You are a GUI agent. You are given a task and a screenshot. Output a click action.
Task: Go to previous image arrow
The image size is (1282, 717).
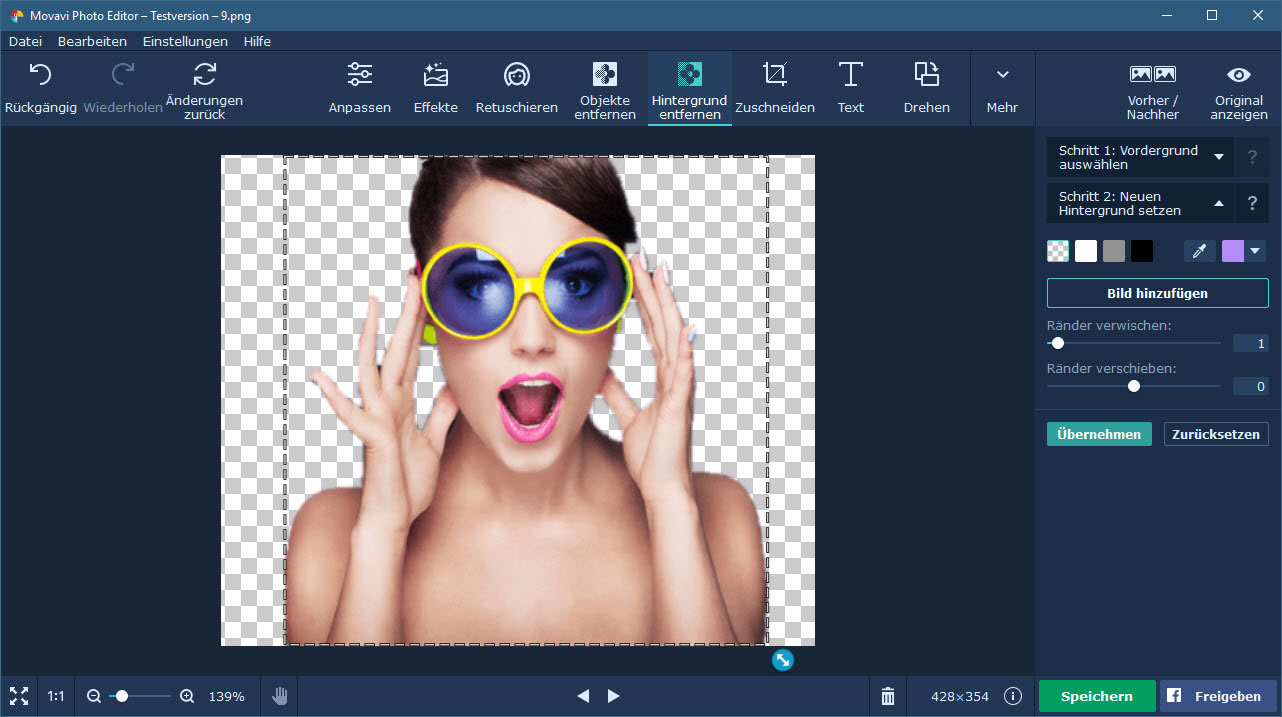click(x=583, y=696)
